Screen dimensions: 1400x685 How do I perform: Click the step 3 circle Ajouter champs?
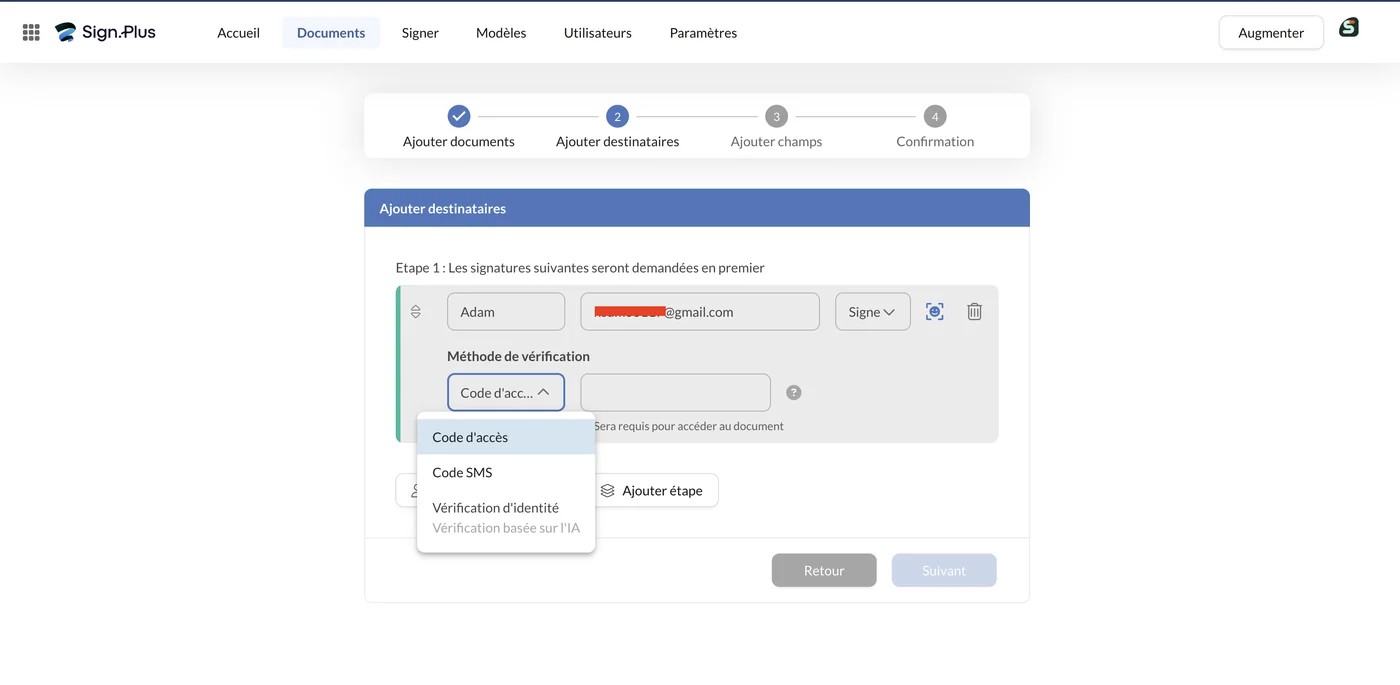coord(776,116)
